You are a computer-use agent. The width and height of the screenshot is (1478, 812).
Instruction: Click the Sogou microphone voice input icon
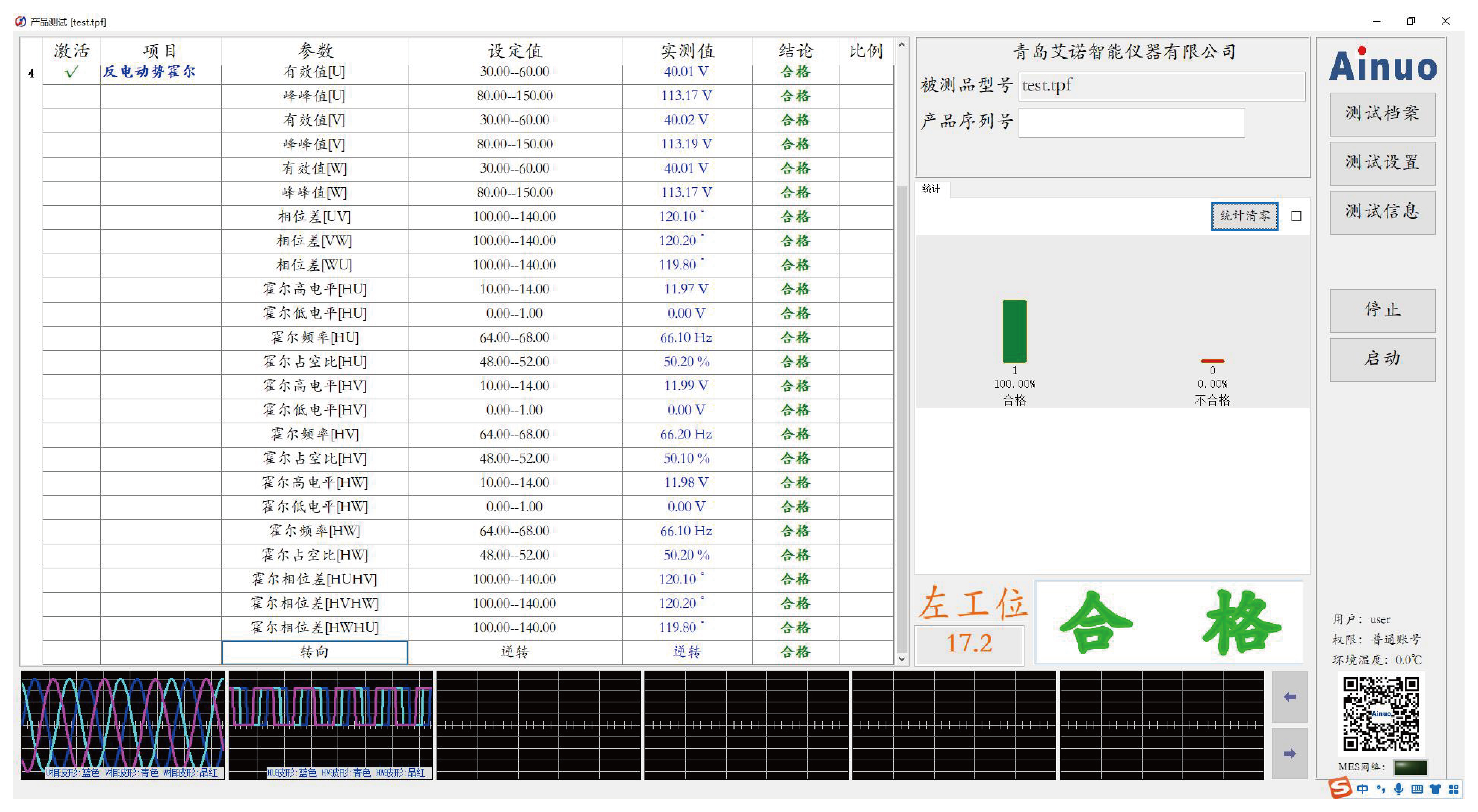click(1399, 789)
